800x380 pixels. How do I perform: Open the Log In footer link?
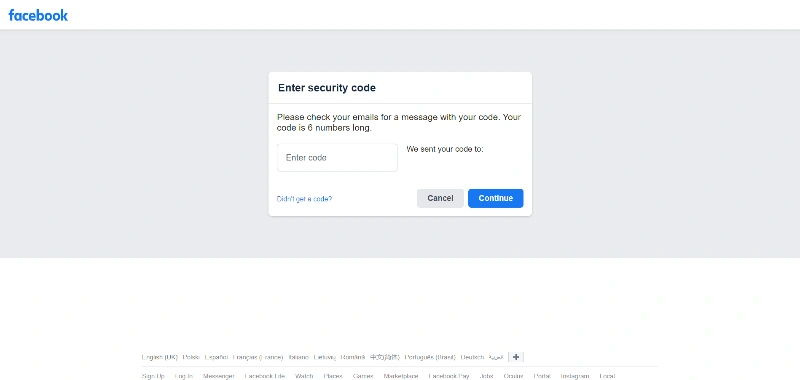[184, 376]
